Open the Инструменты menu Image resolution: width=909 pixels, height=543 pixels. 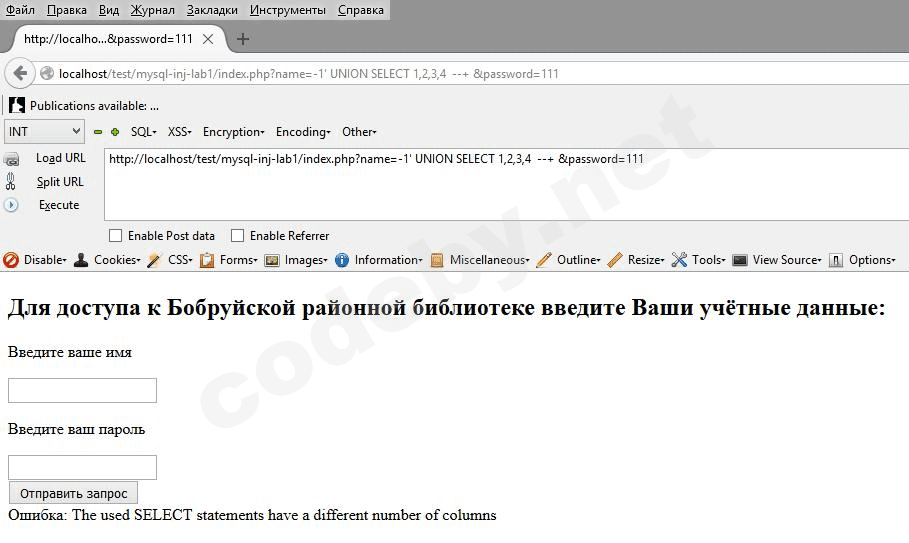click(x=288, y=10)
